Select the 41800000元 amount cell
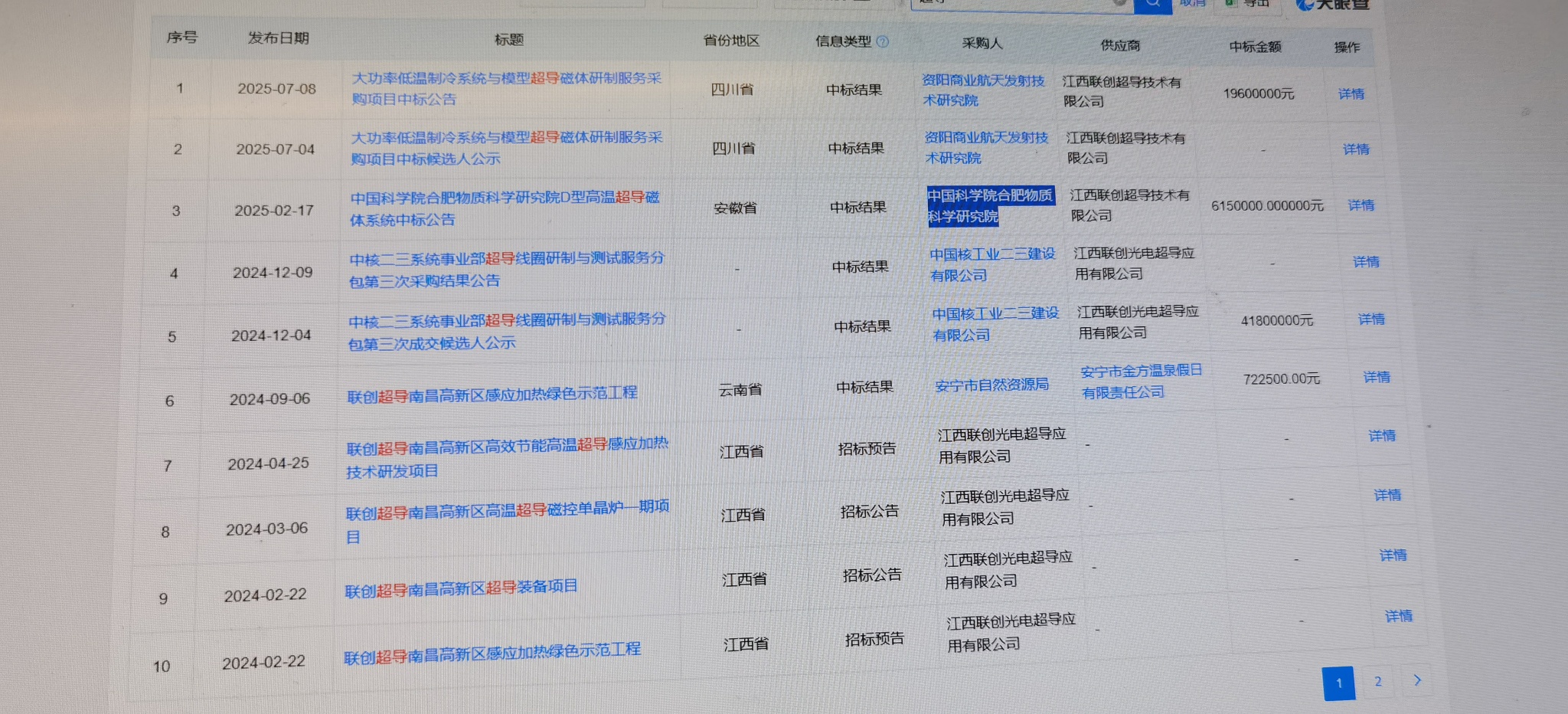This screenshot has height=714, width=1568. click(x=1277, y=320)
